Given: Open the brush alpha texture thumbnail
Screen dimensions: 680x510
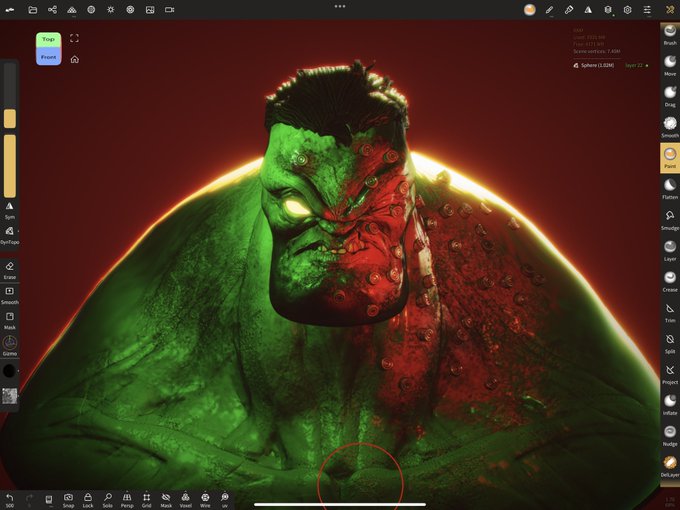Looking at the screenshot, I should click(10, 396).
